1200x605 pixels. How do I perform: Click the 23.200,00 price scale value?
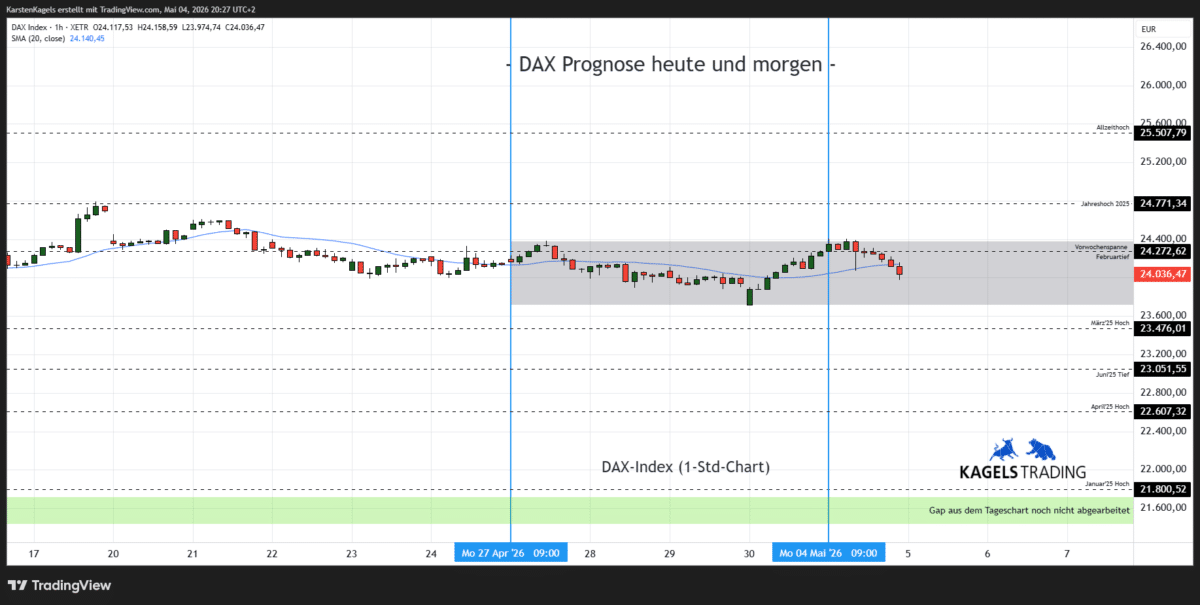1163,354
